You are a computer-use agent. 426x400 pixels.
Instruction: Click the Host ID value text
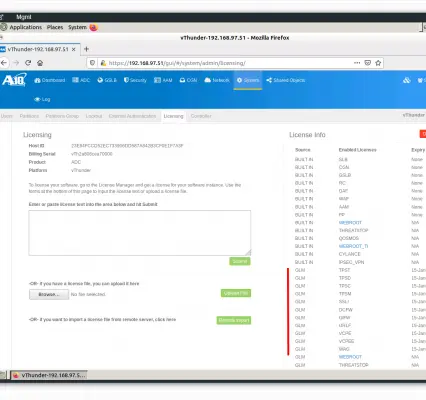pyautogui.click(x=127, y=146)
